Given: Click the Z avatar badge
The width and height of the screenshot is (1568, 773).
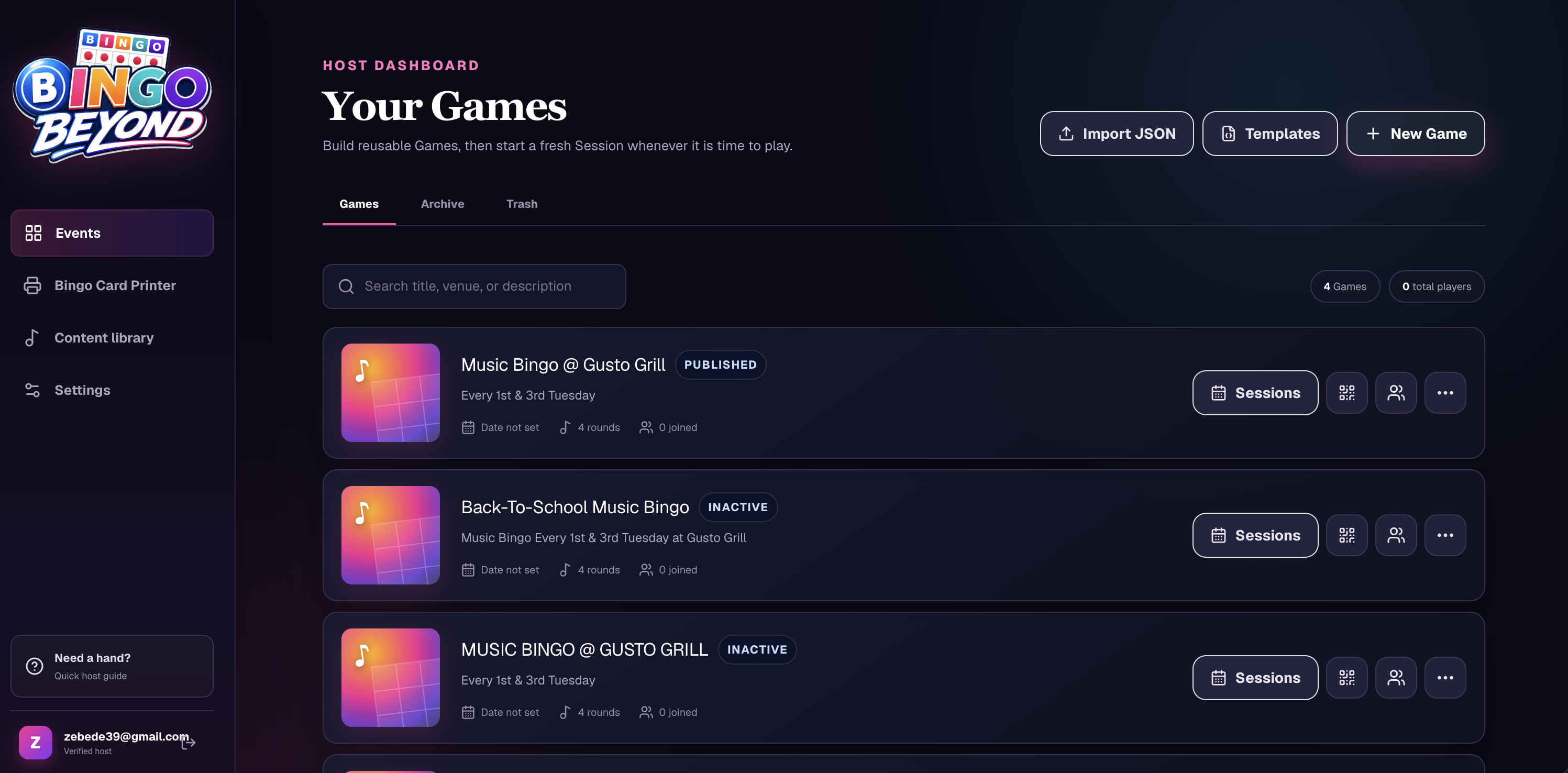Looking at the screenshot, I should point(35,742).
